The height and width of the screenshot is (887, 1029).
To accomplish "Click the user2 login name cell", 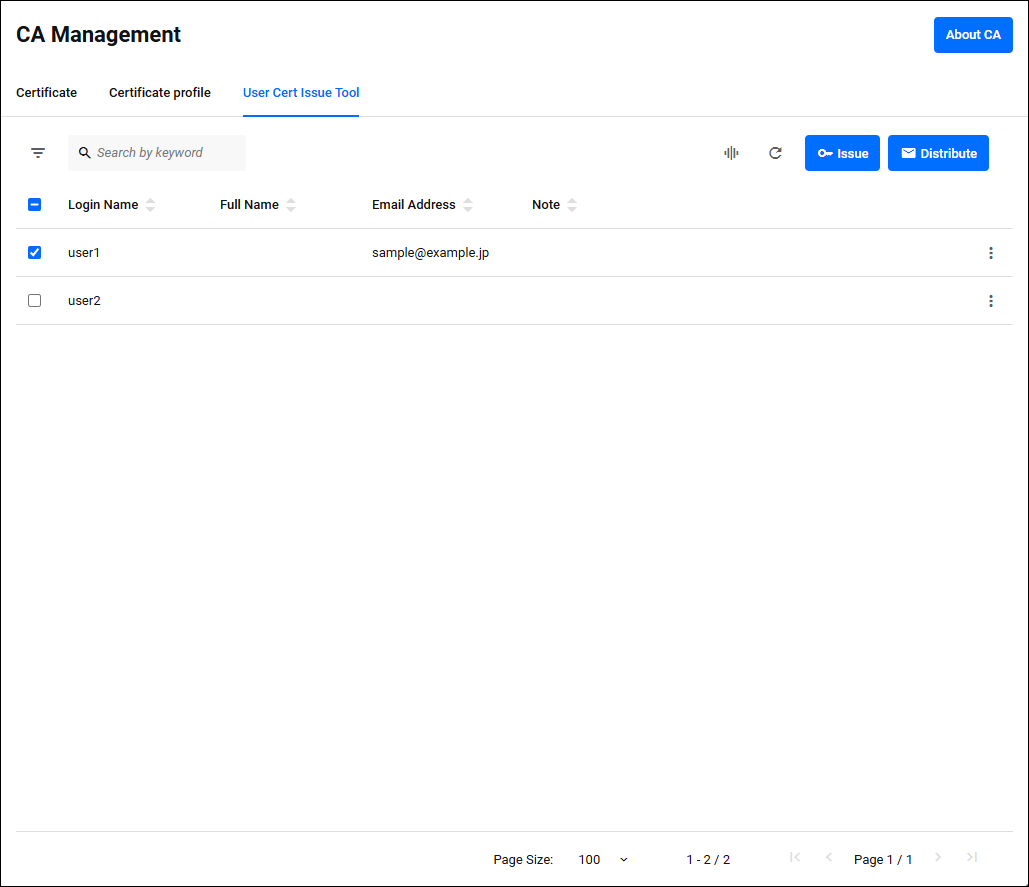I will (x=84, y=300).
